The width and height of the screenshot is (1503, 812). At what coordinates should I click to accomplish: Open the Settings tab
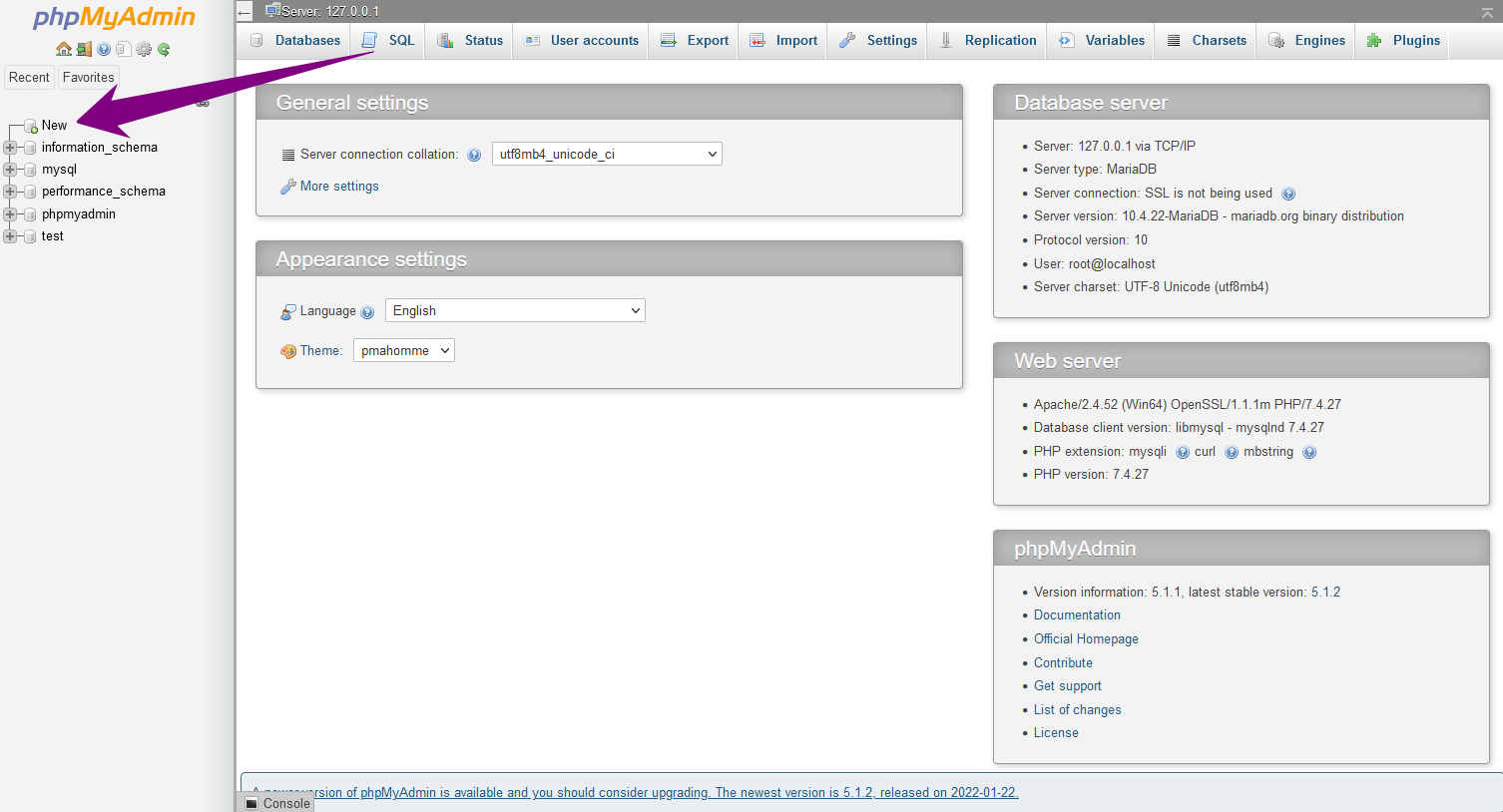pos(878,41)
